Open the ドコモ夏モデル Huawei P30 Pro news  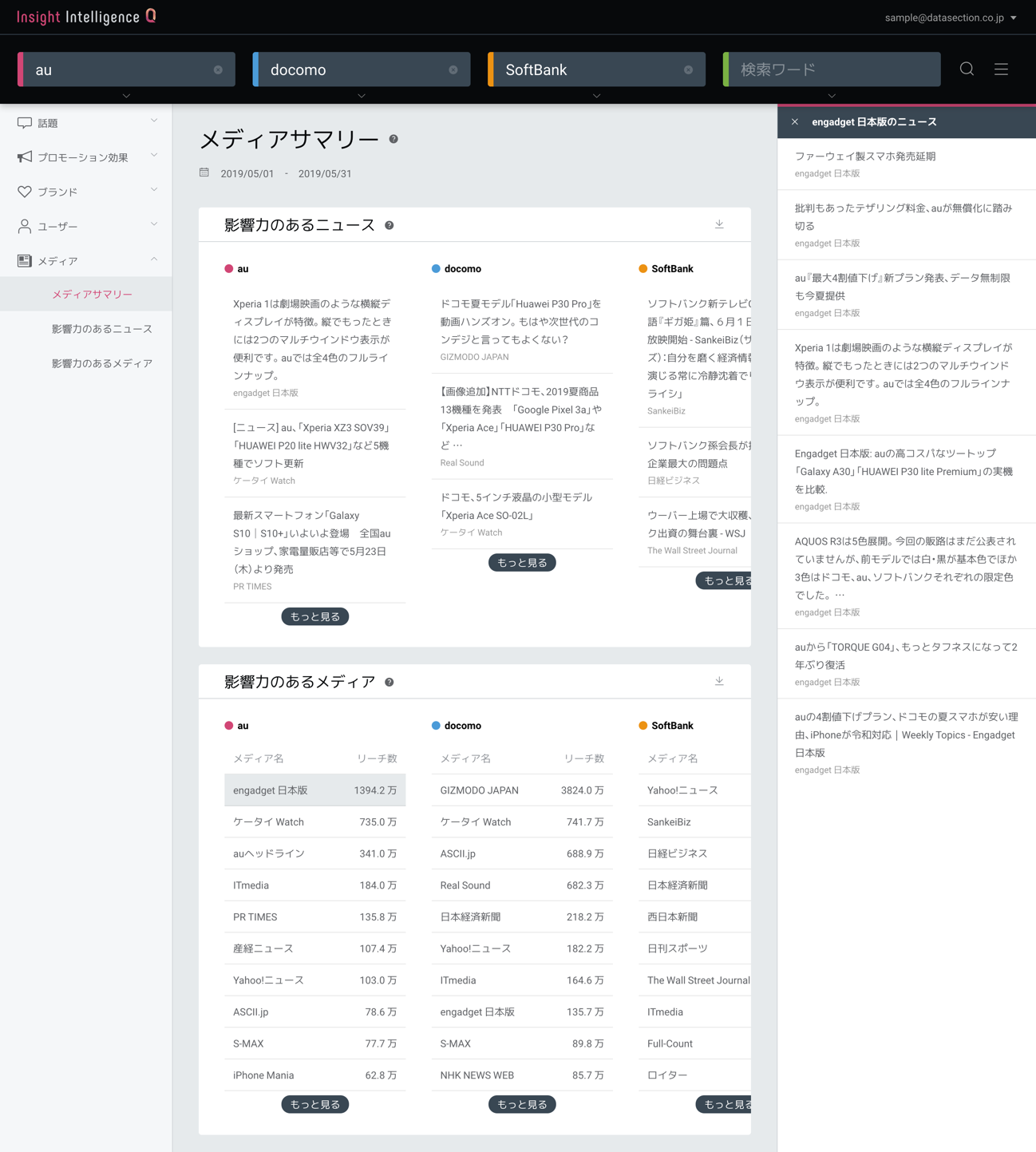pos(522,330)
